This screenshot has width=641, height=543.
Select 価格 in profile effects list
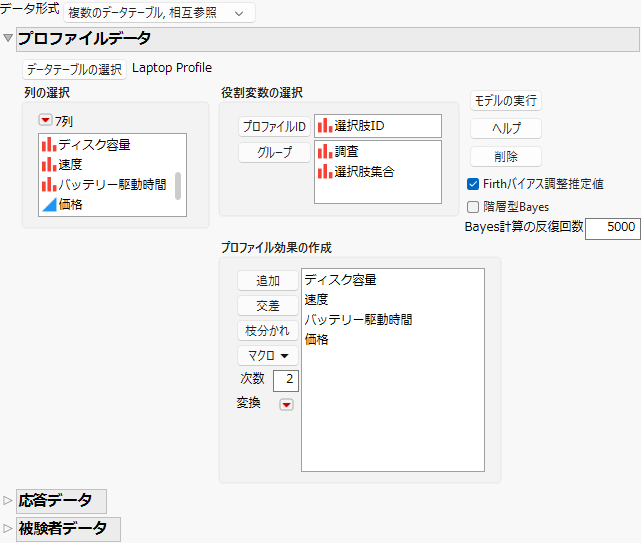point(316,339)
